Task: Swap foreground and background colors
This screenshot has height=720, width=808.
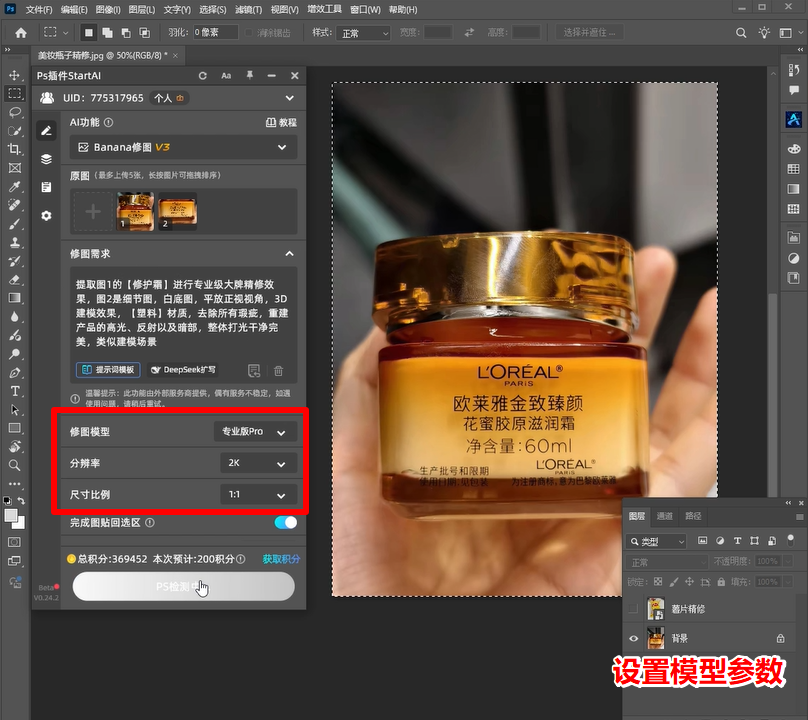Action: (21, 500)
